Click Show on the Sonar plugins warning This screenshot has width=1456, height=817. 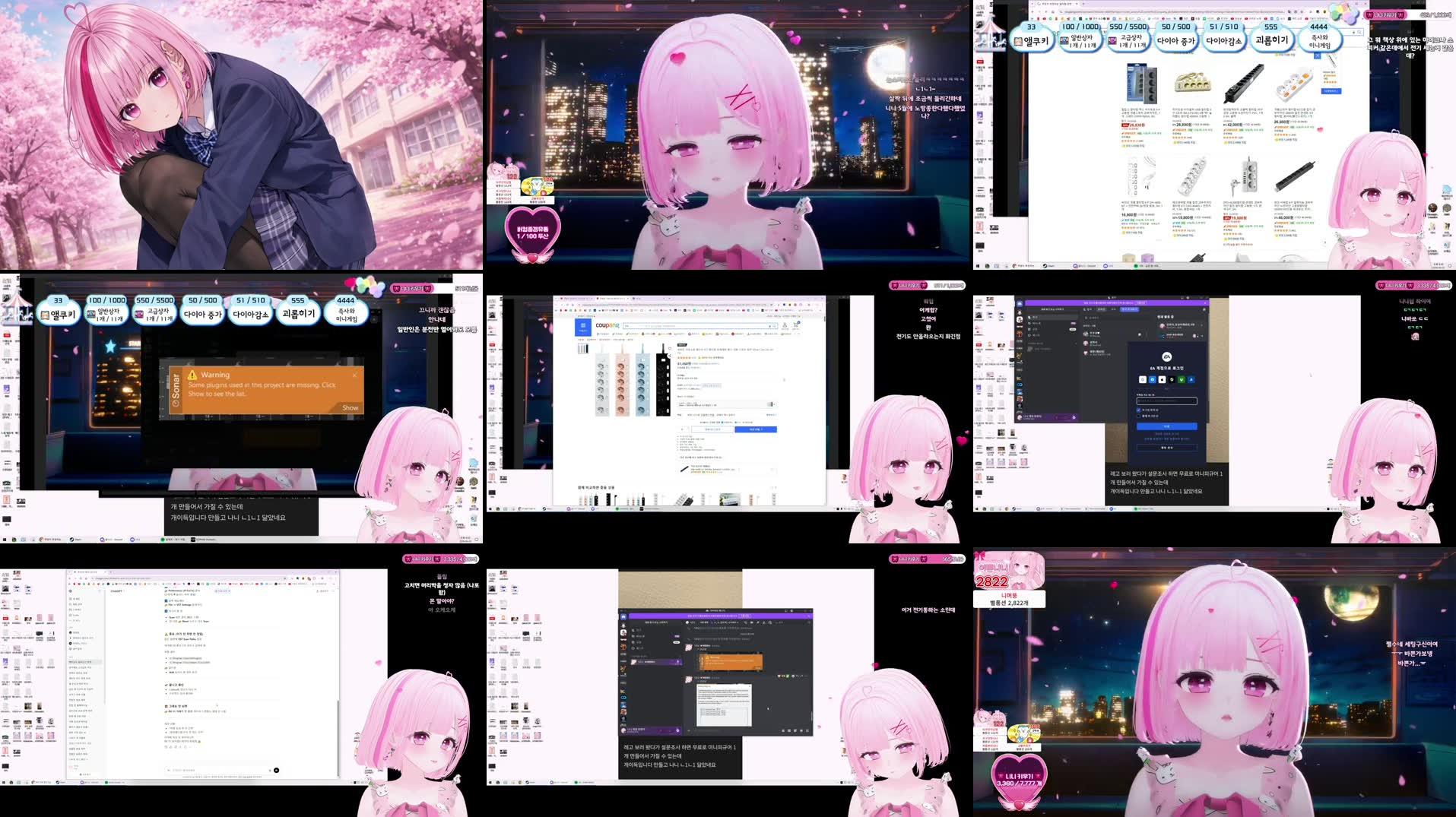349,407
